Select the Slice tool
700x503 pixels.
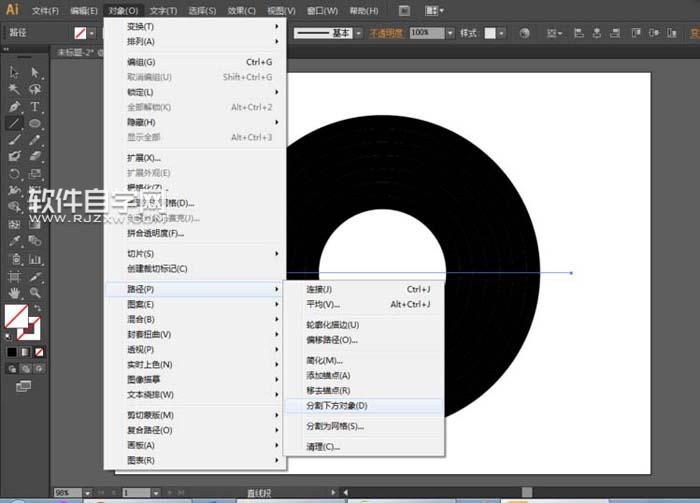pyautogui.click(x=35, y=277)
